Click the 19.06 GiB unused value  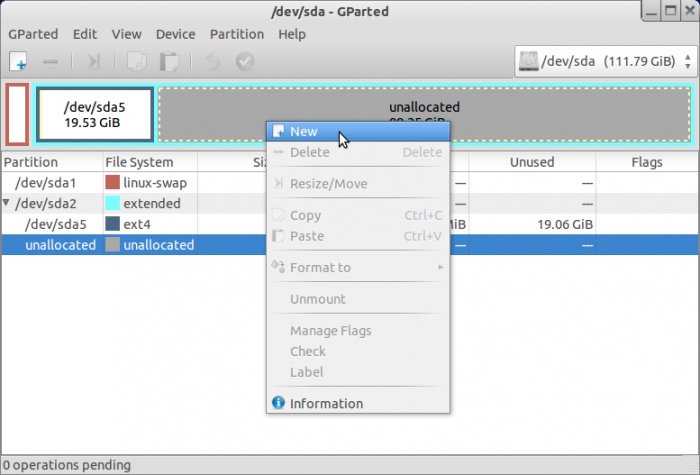click(565, 224)
